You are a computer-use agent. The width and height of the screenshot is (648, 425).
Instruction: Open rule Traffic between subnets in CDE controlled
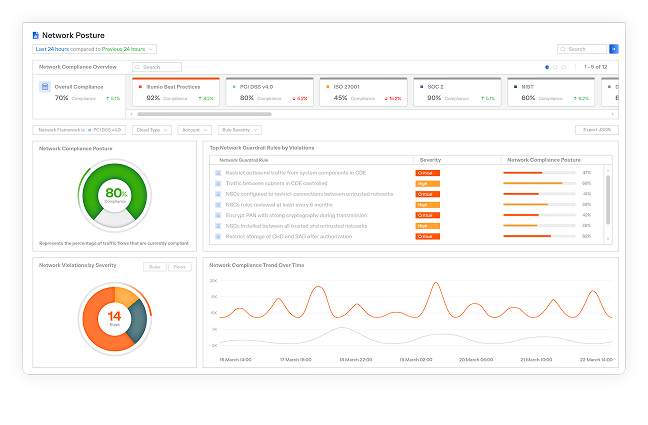276,184
